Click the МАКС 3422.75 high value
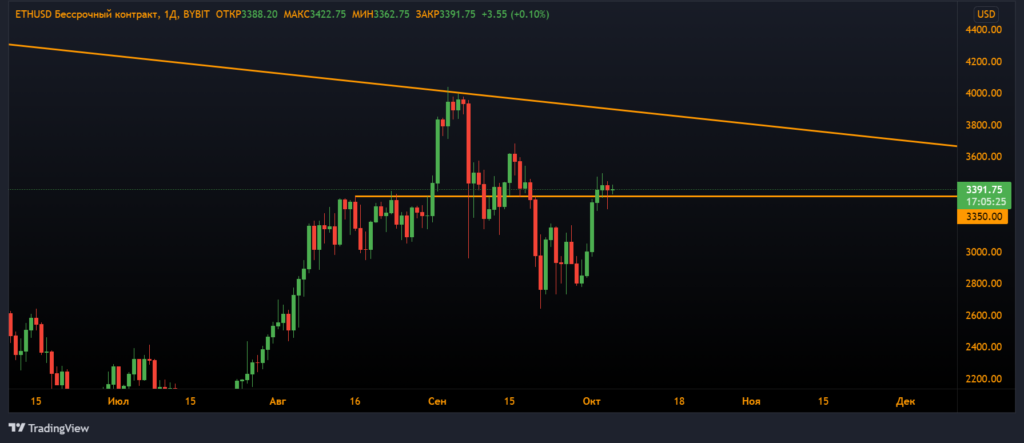The height and width of the screenshot is (443, 1024). tap(313, 14)
